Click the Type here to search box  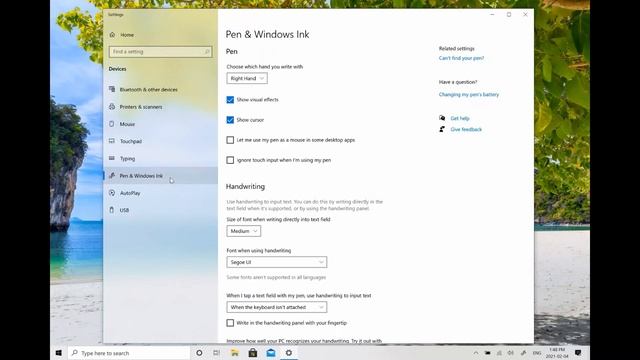pos(129,353)
